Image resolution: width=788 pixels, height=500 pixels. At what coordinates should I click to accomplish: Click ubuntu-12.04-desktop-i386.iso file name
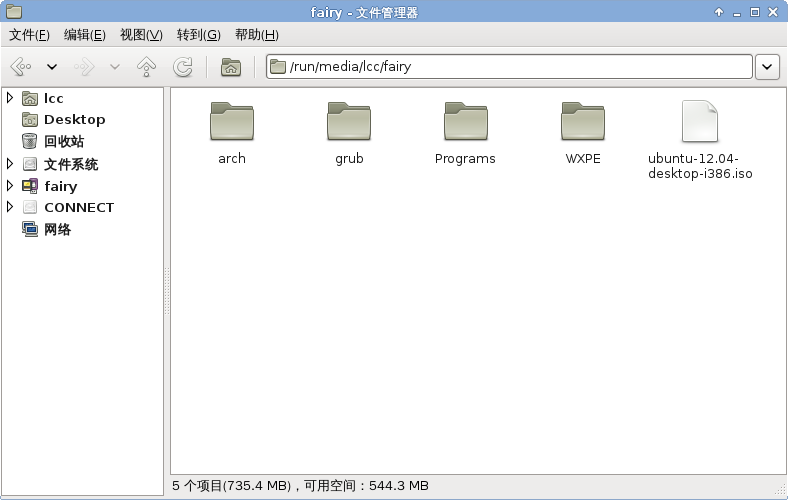pyautogui.click(x=700, y=166)
